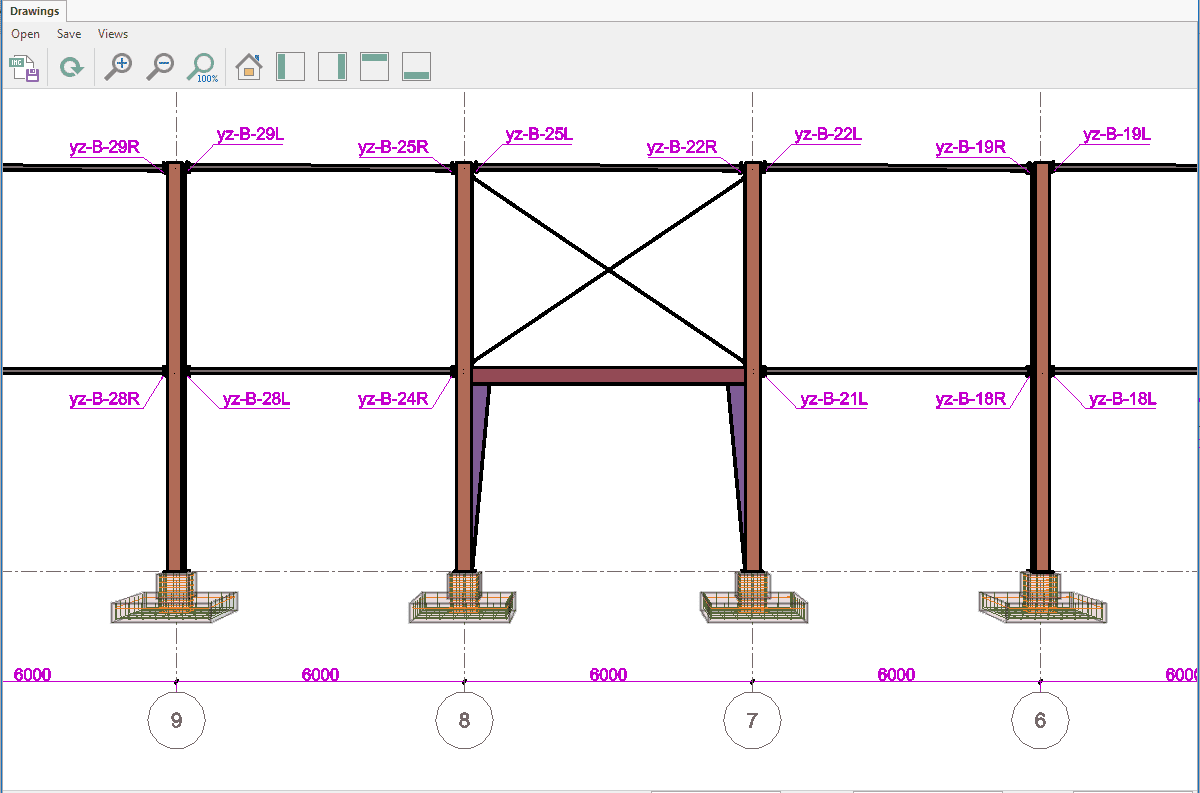Screen dimensions: 1200x793
Task: Zoom out with the minus magnifier
Action: pyautogui.click(x=160, y=67)
